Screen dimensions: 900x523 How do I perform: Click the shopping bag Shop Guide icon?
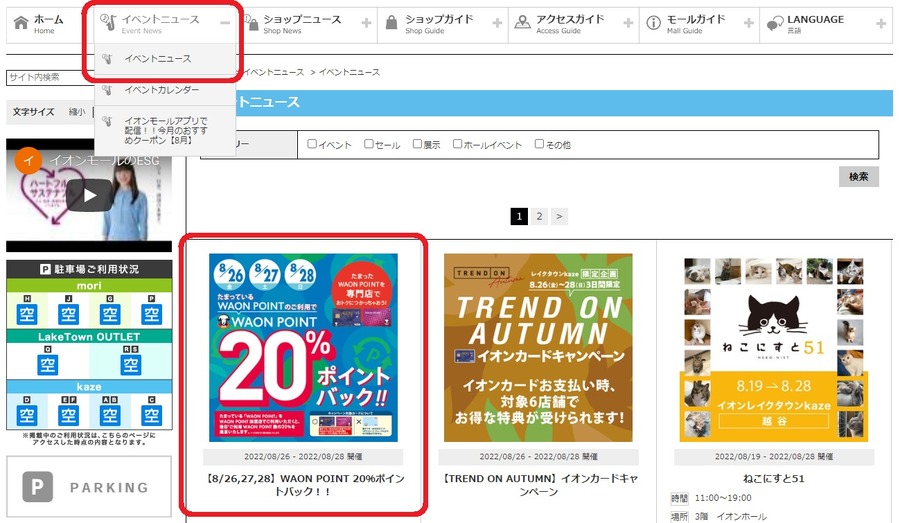coord(391,23)
